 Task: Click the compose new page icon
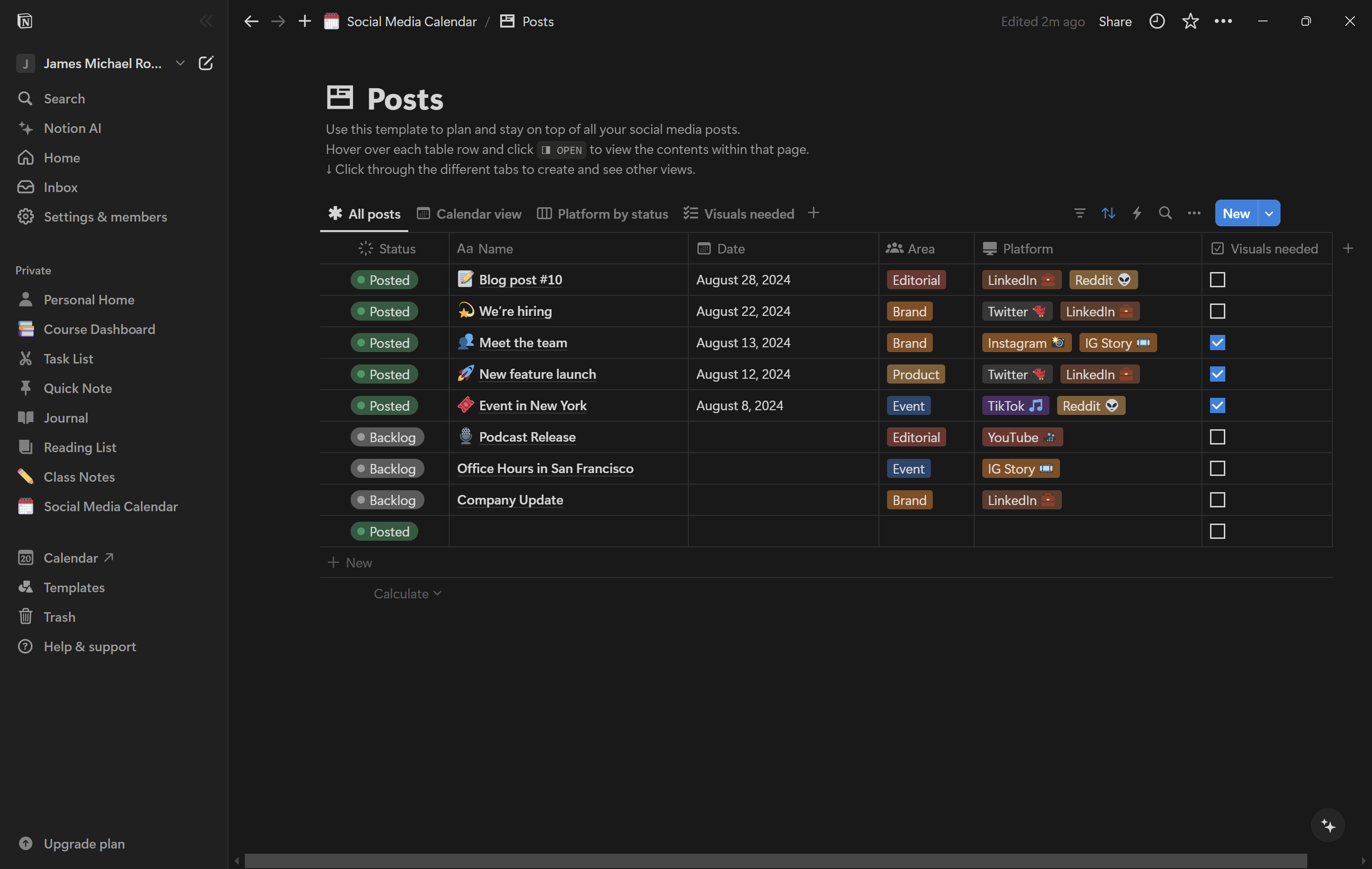(206, 63)
